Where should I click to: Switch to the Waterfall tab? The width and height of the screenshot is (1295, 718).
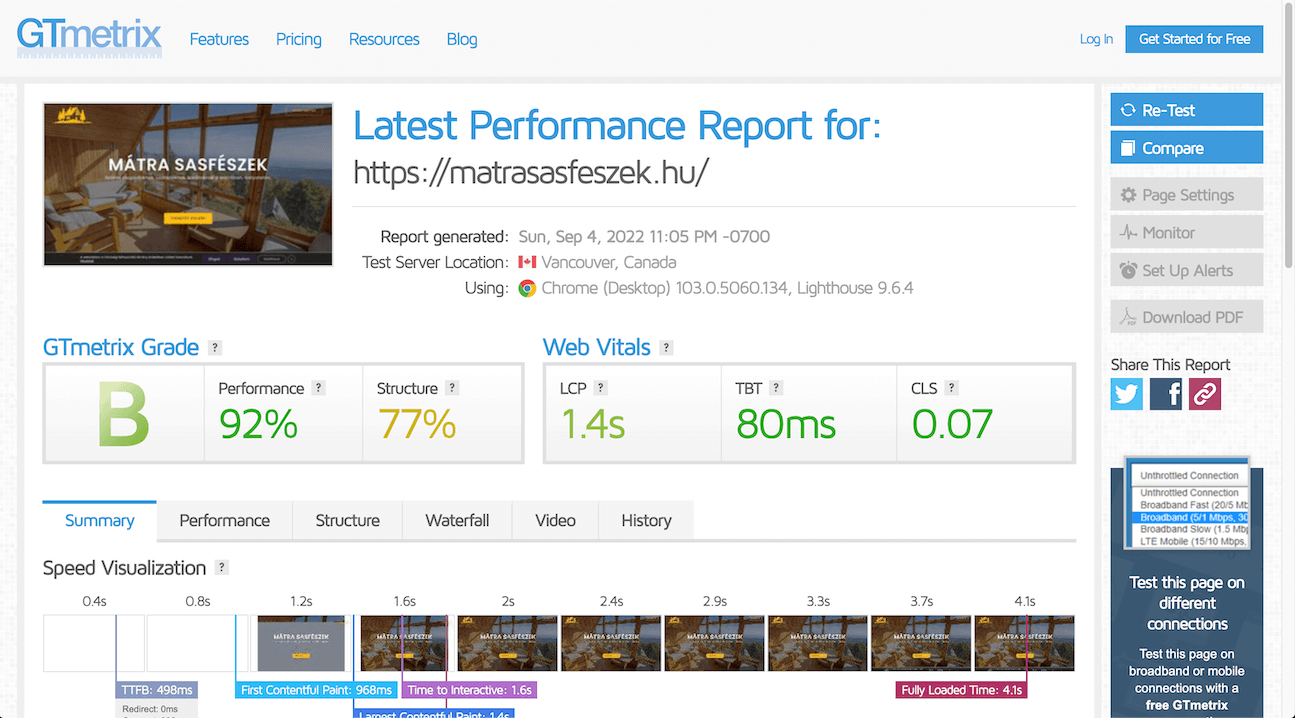(457, 521)
